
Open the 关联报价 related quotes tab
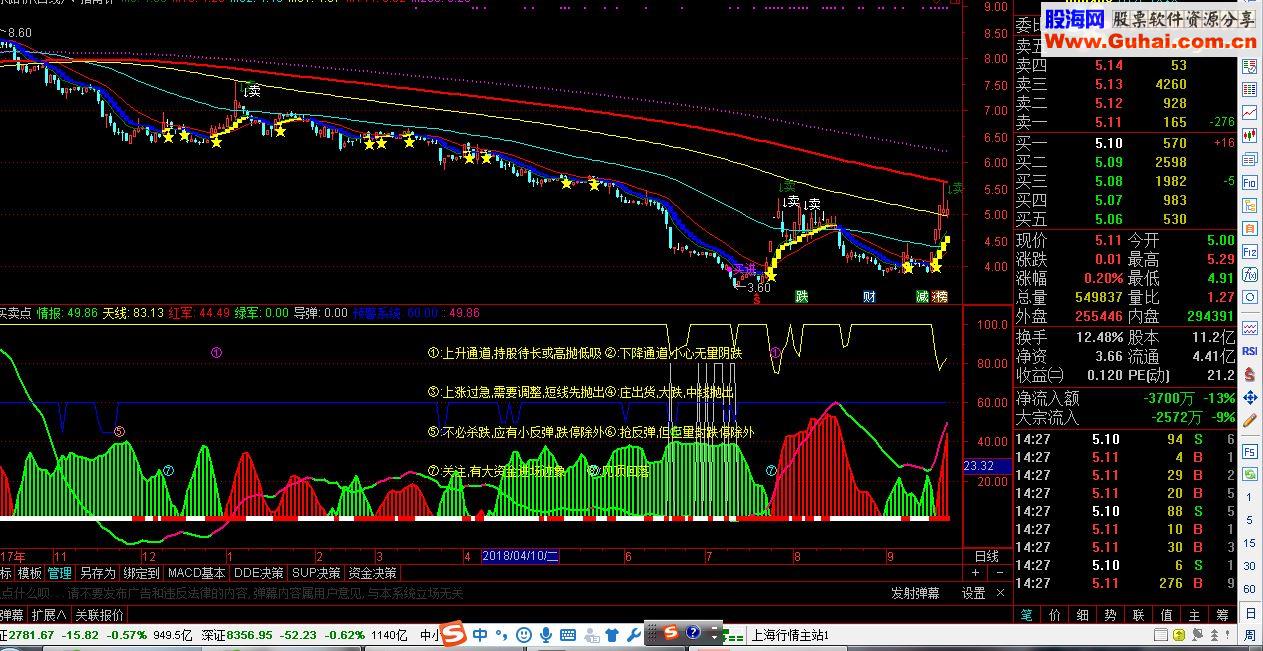point(100,615)
